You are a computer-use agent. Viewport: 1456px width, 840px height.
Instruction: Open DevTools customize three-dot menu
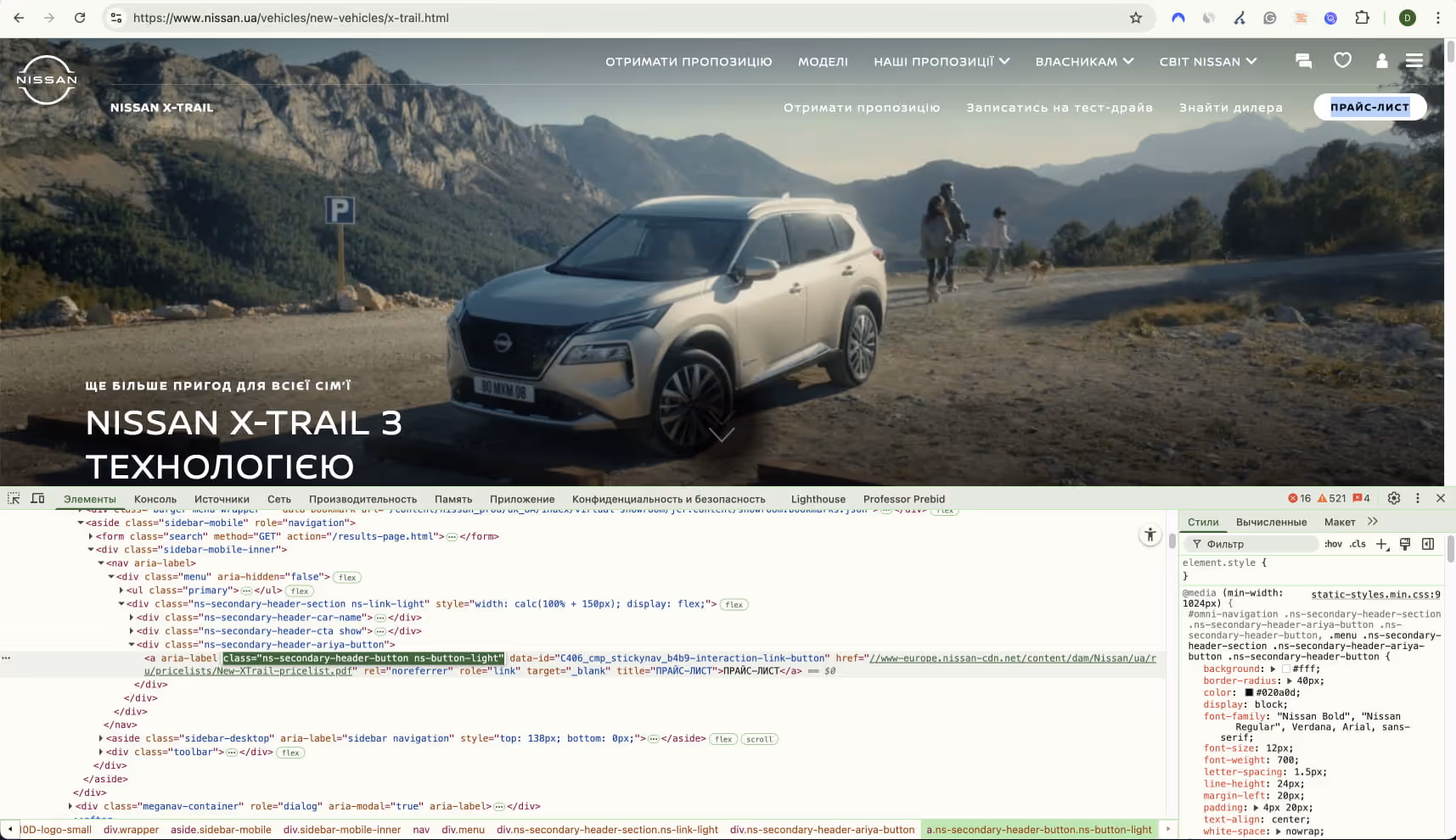pos(1417,498)
